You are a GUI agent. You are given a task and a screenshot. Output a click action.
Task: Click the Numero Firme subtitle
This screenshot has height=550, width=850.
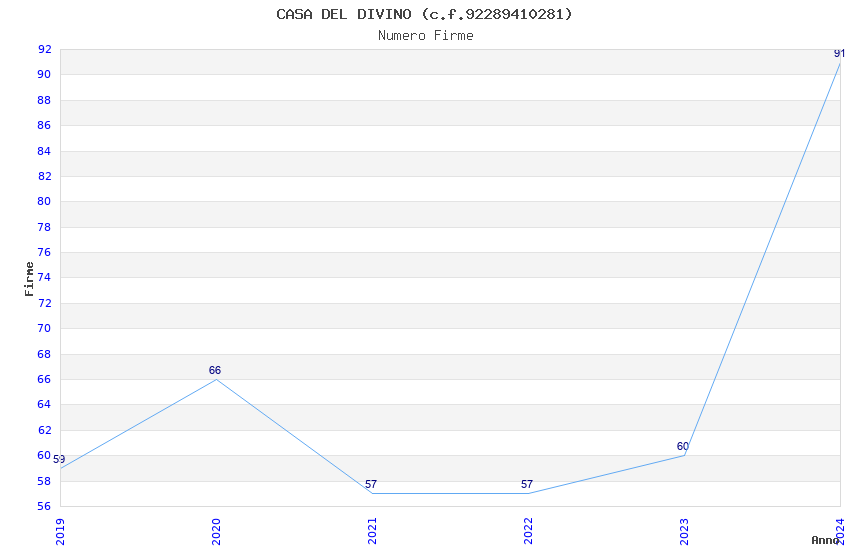[426, 36]
